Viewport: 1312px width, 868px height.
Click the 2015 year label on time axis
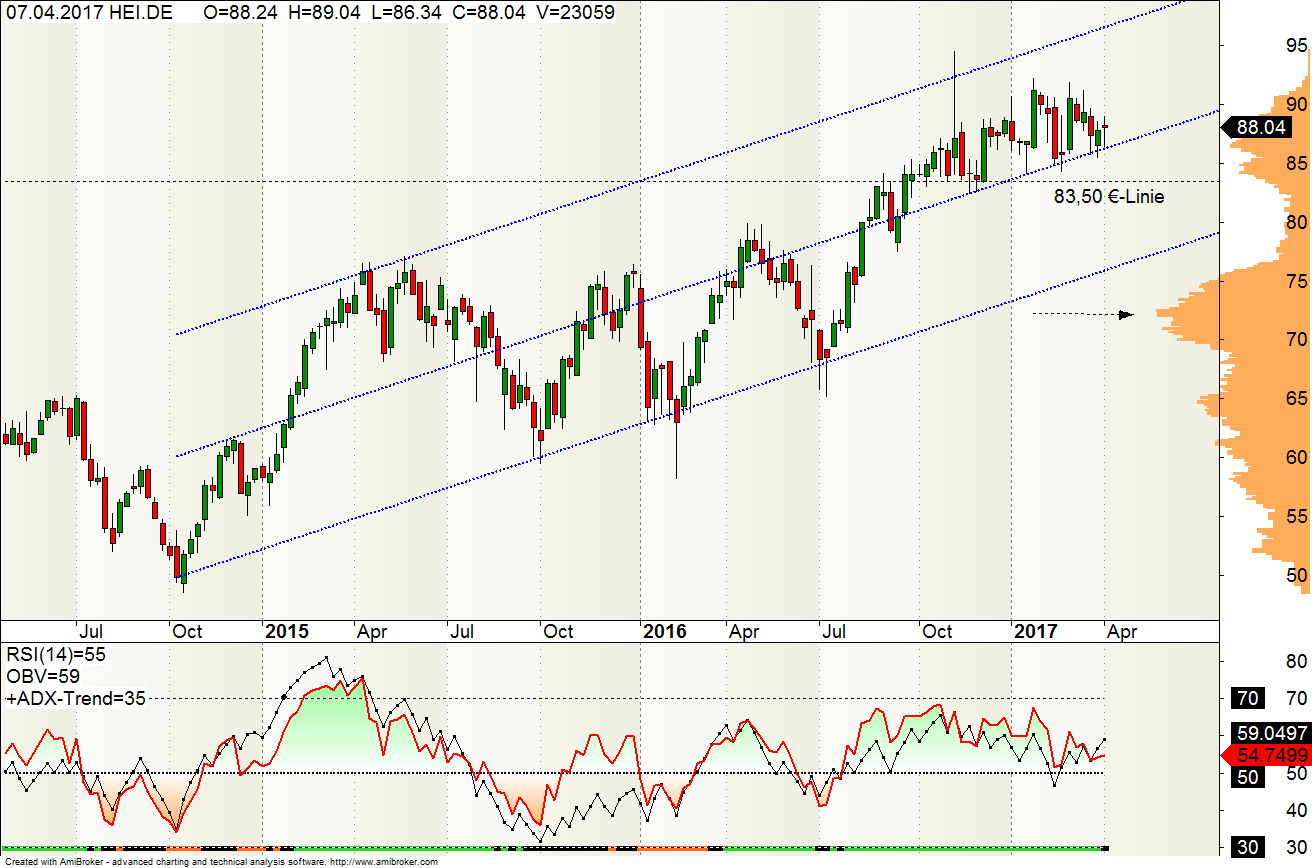pos(287,632)
